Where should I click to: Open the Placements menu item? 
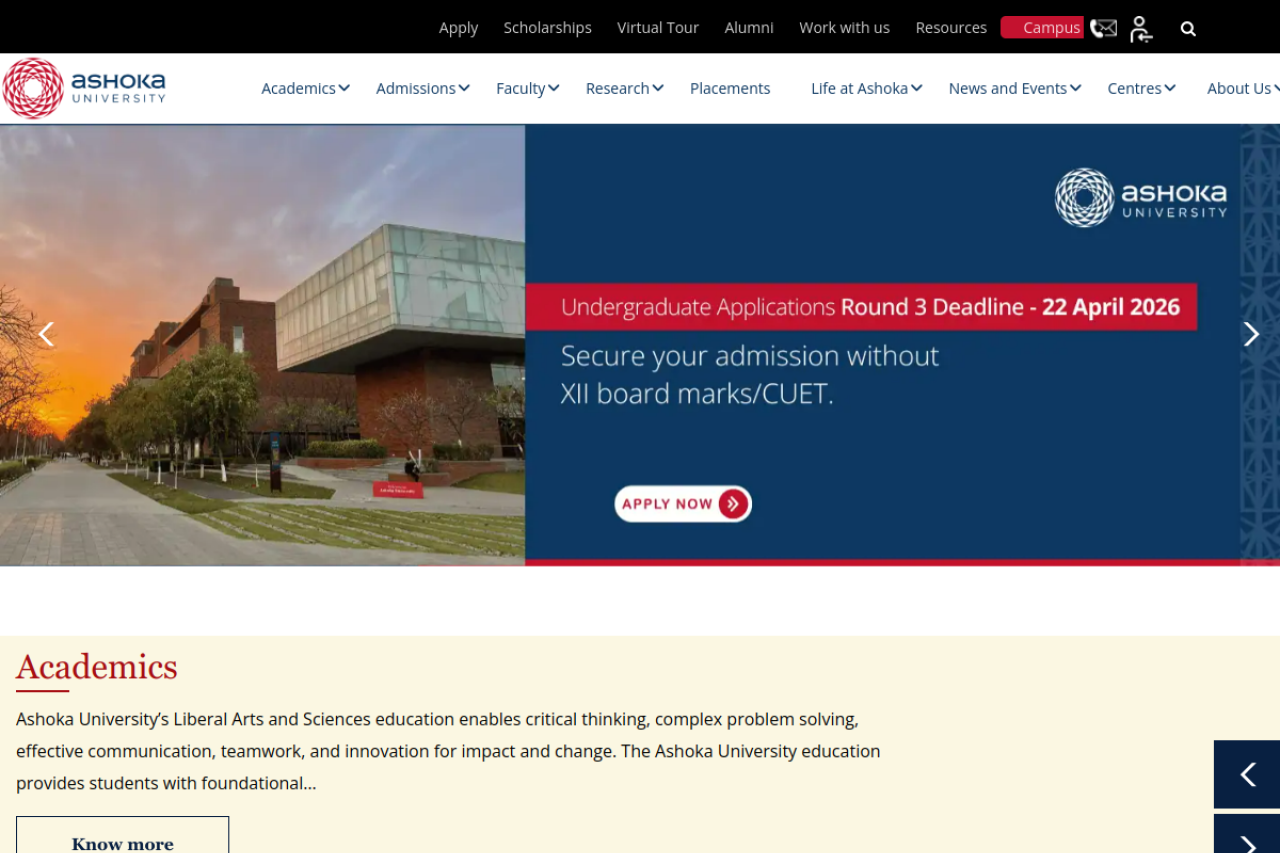(730, 88)
